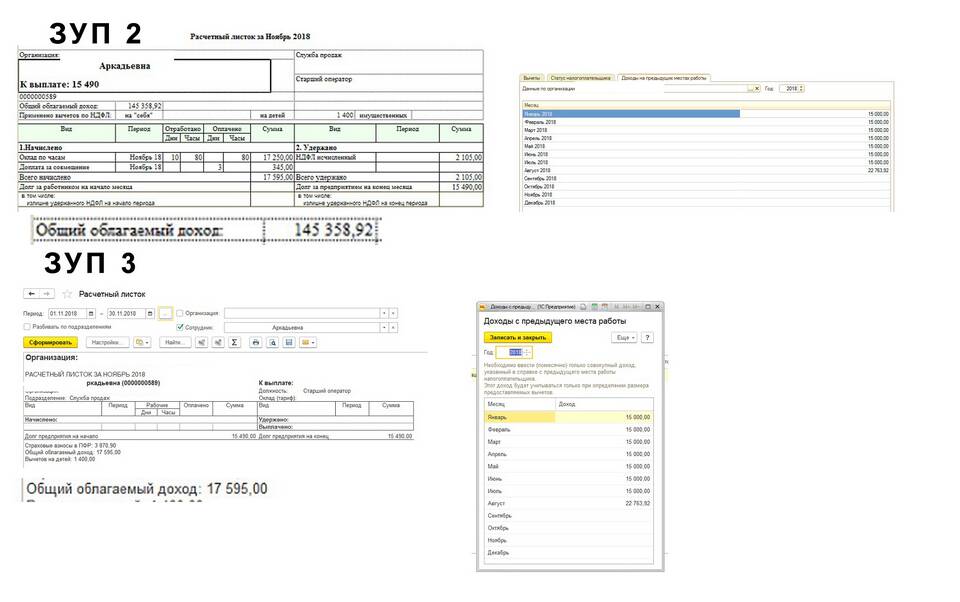Click the back arrow in Расчетный листок

[x=31, y=294]
